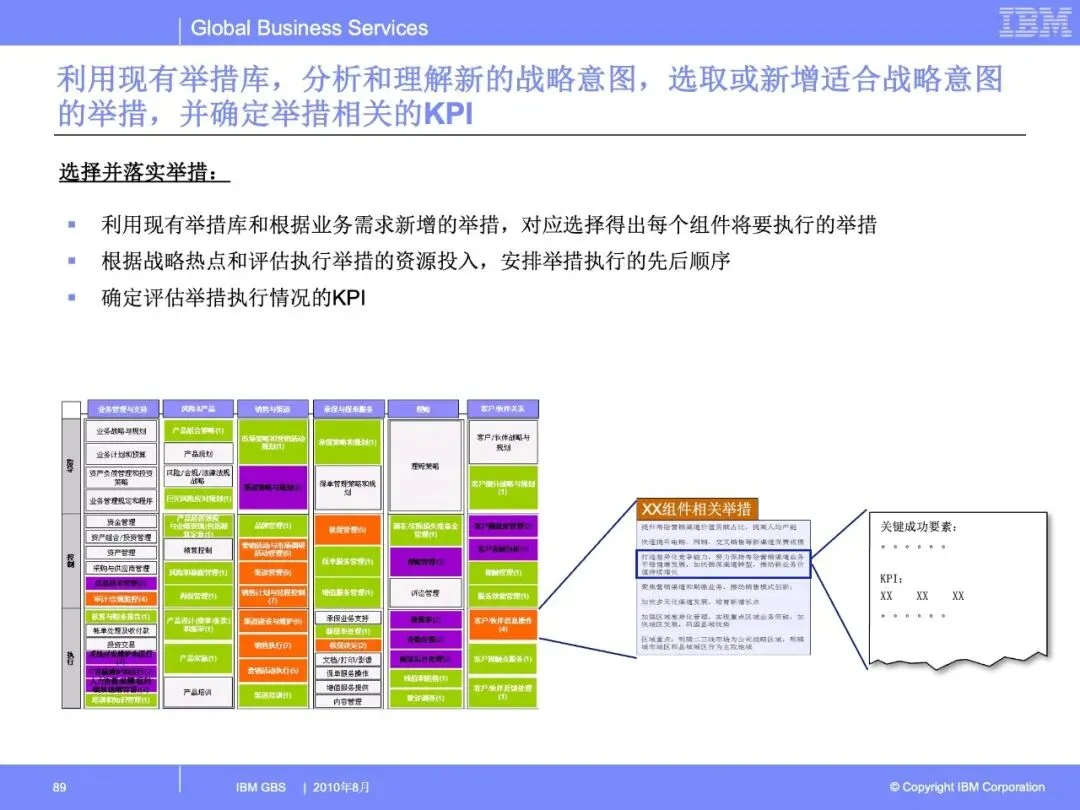The image size is (1080, 810).
Task: Select the 业务计划和预算 component box
Action: [121, 455]
